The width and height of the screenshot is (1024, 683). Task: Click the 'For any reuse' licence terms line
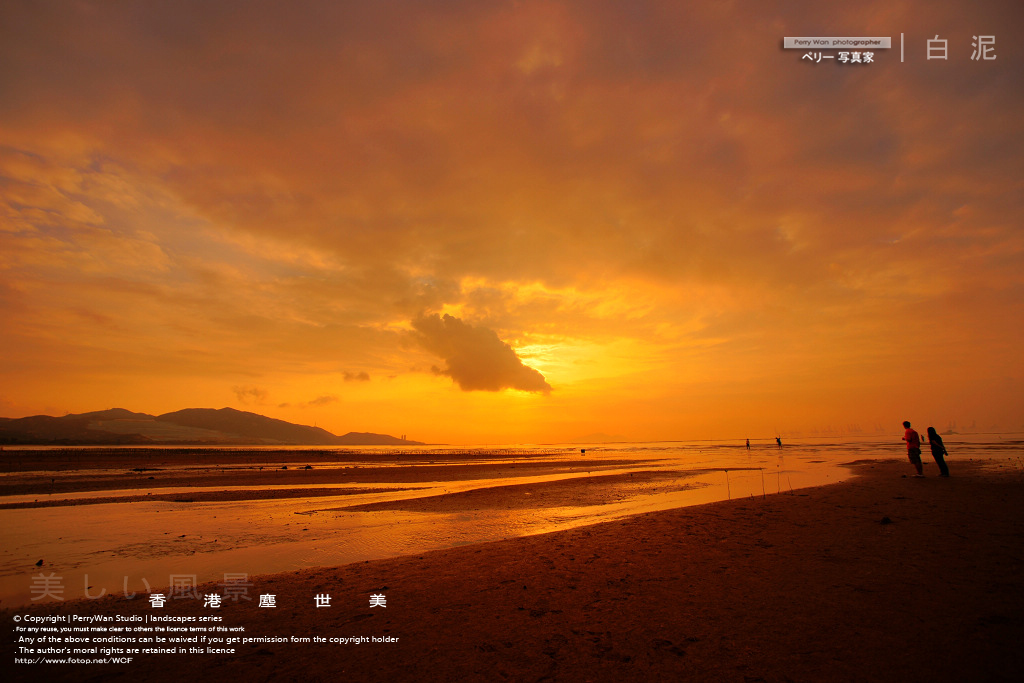pos(129,629)
